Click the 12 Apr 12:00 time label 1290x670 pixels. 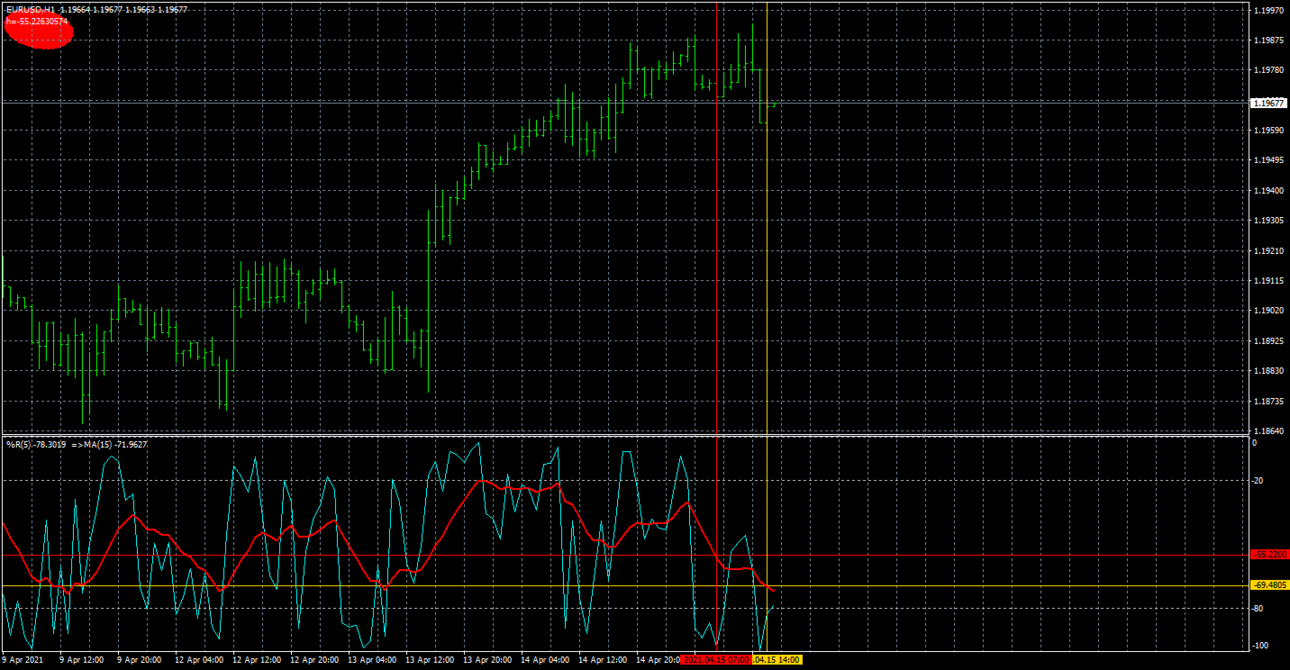[x=257, y=660]
